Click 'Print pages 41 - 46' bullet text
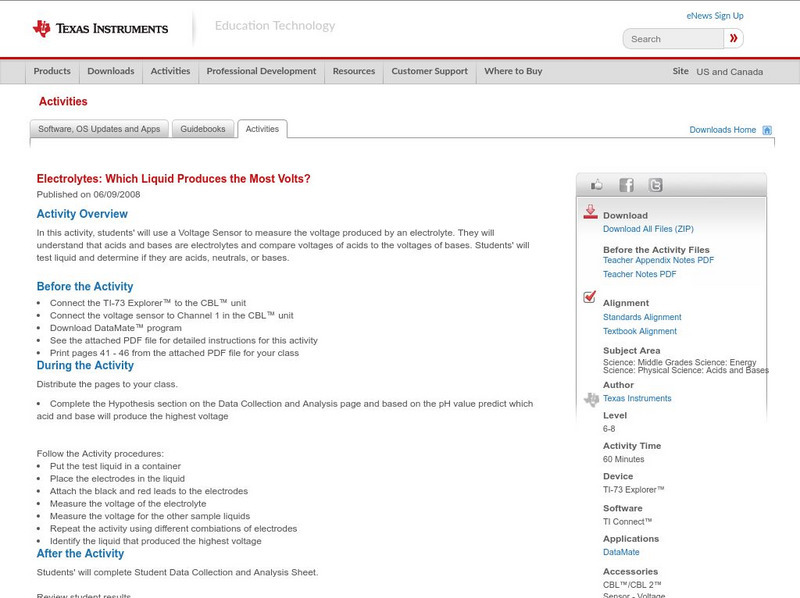The height and width of the screenshot is (598, 800). pos(174,353)
